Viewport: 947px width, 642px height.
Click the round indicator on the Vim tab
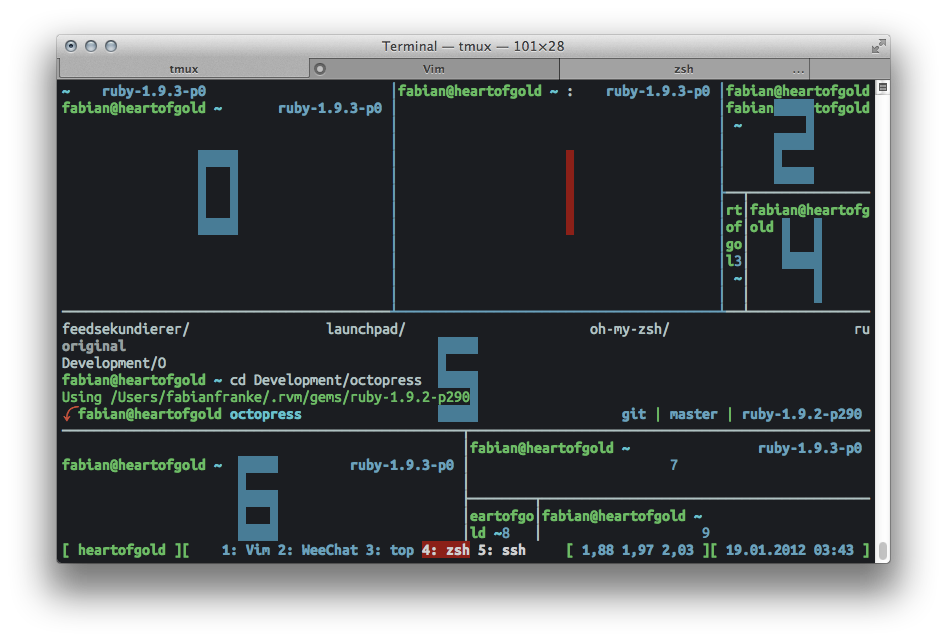point(320,69)
